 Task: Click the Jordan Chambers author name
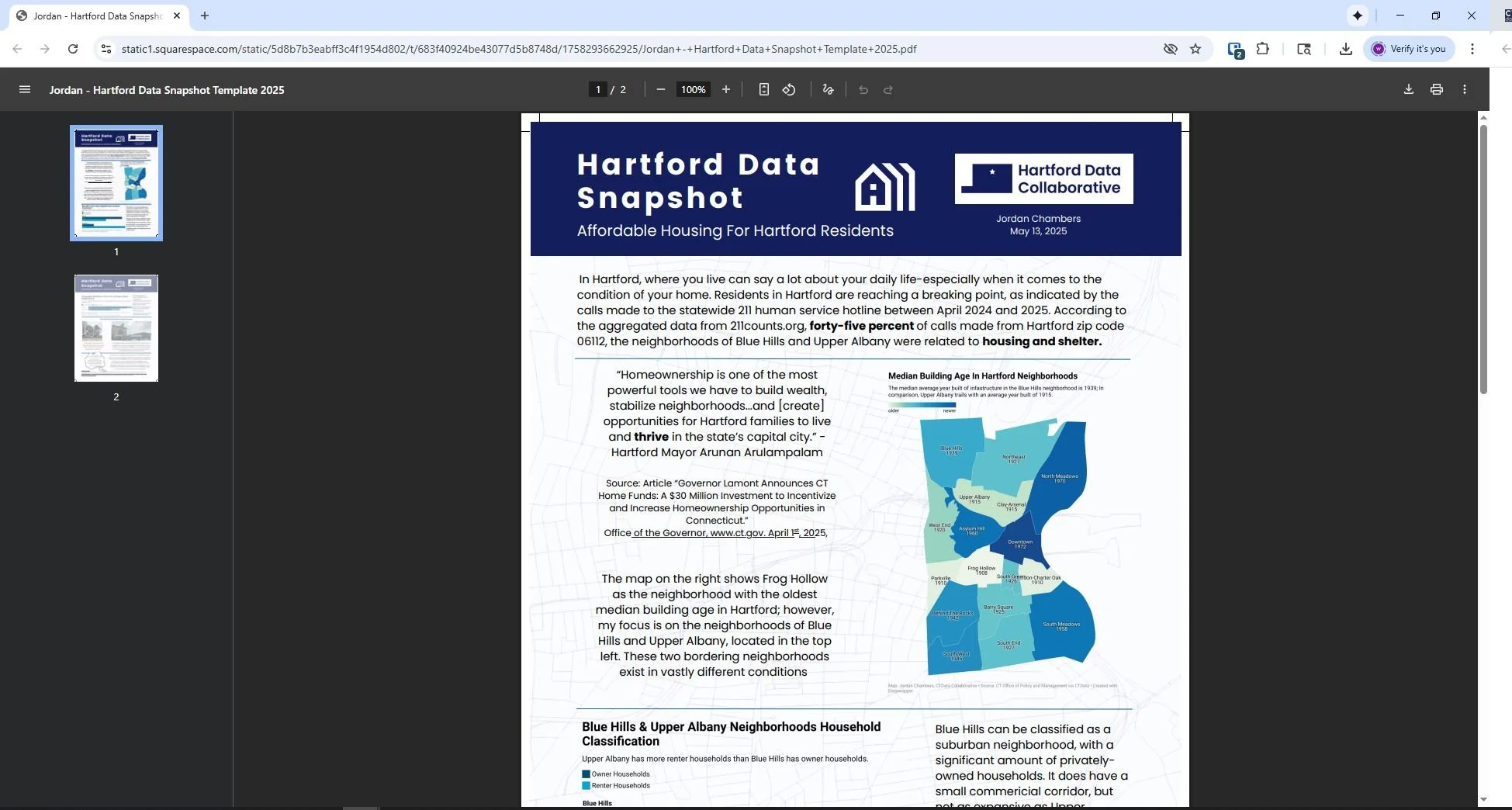coord(1038,219)
